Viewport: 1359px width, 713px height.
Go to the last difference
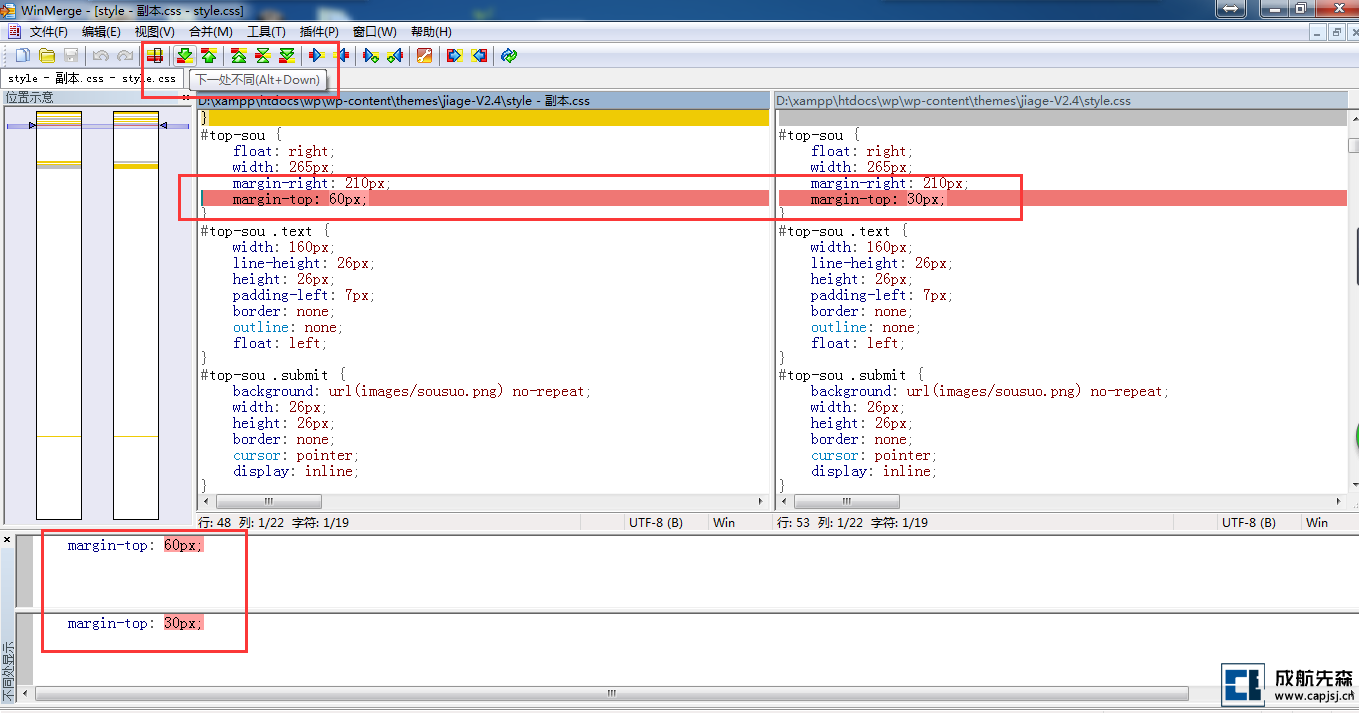click(287, 56)
